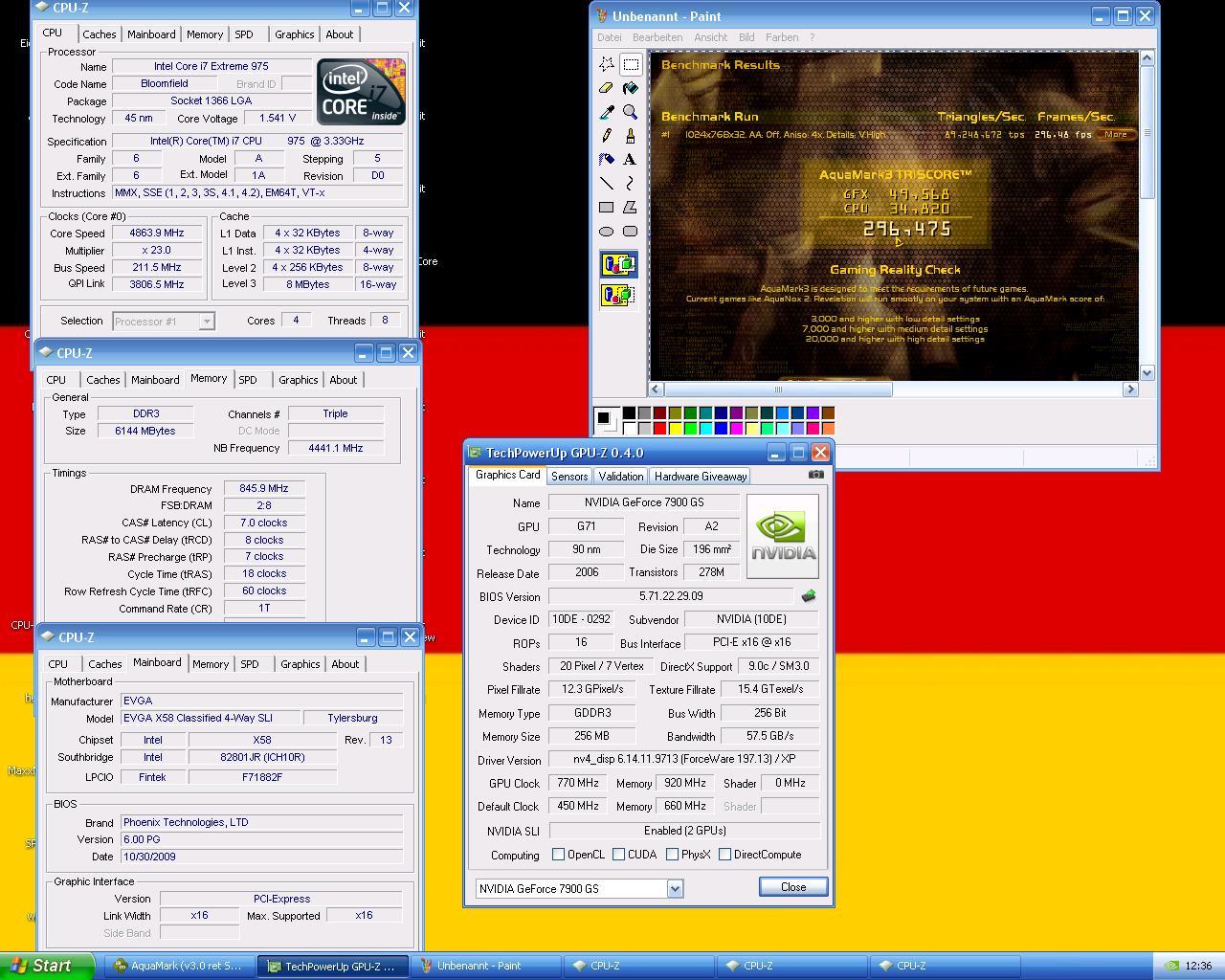Click the Close button in GPU-Z
This screenshot has height=980, width=1225.
pyautogui.click(x=793, y=887)
